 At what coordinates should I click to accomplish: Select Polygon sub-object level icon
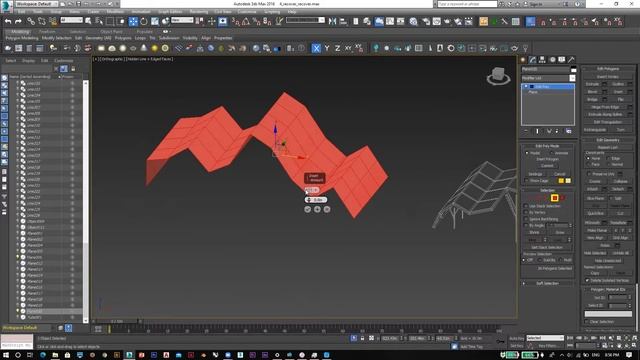[554, 198]
